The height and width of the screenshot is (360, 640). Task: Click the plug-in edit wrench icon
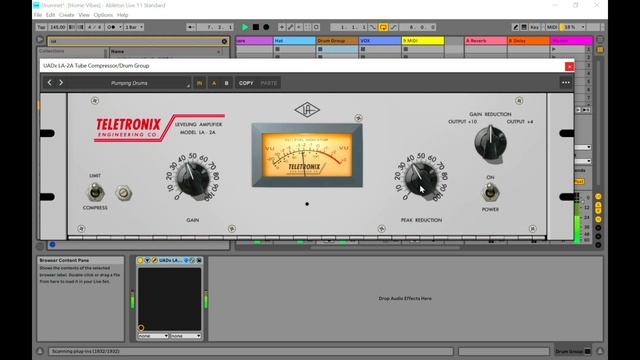point(154,260)
